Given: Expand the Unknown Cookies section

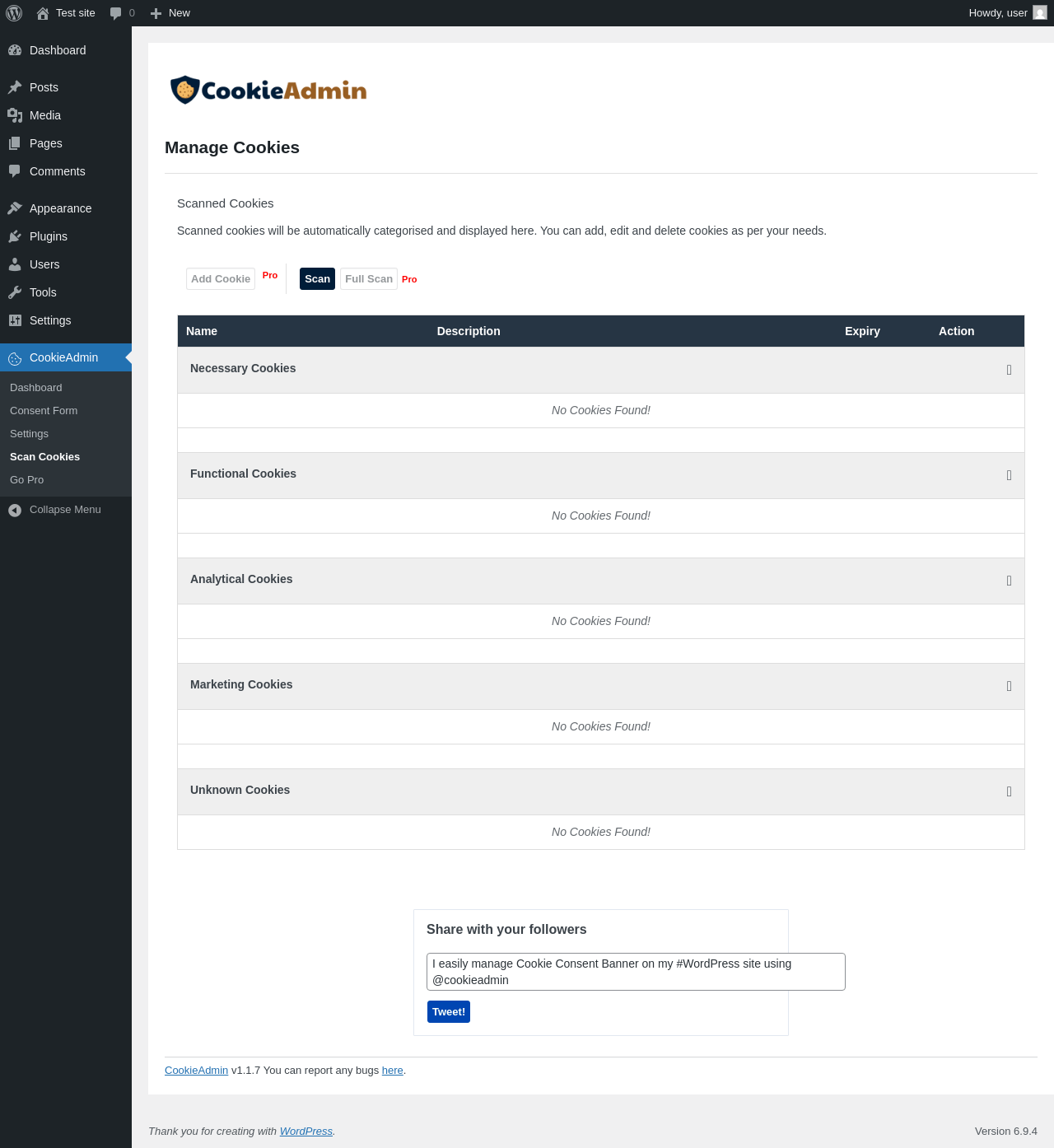Looking at the screenshot, I should pyautogui.click(x=1010, y=791).
